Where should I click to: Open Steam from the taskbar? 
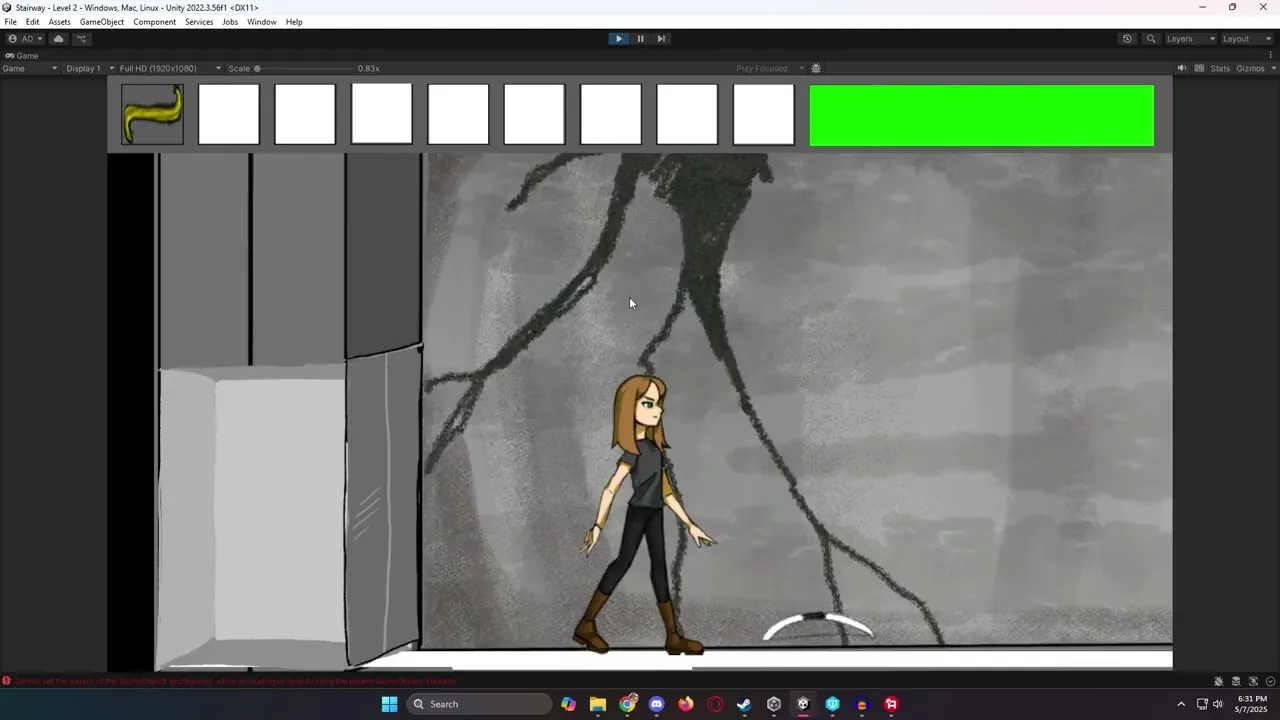click(744, 704)
